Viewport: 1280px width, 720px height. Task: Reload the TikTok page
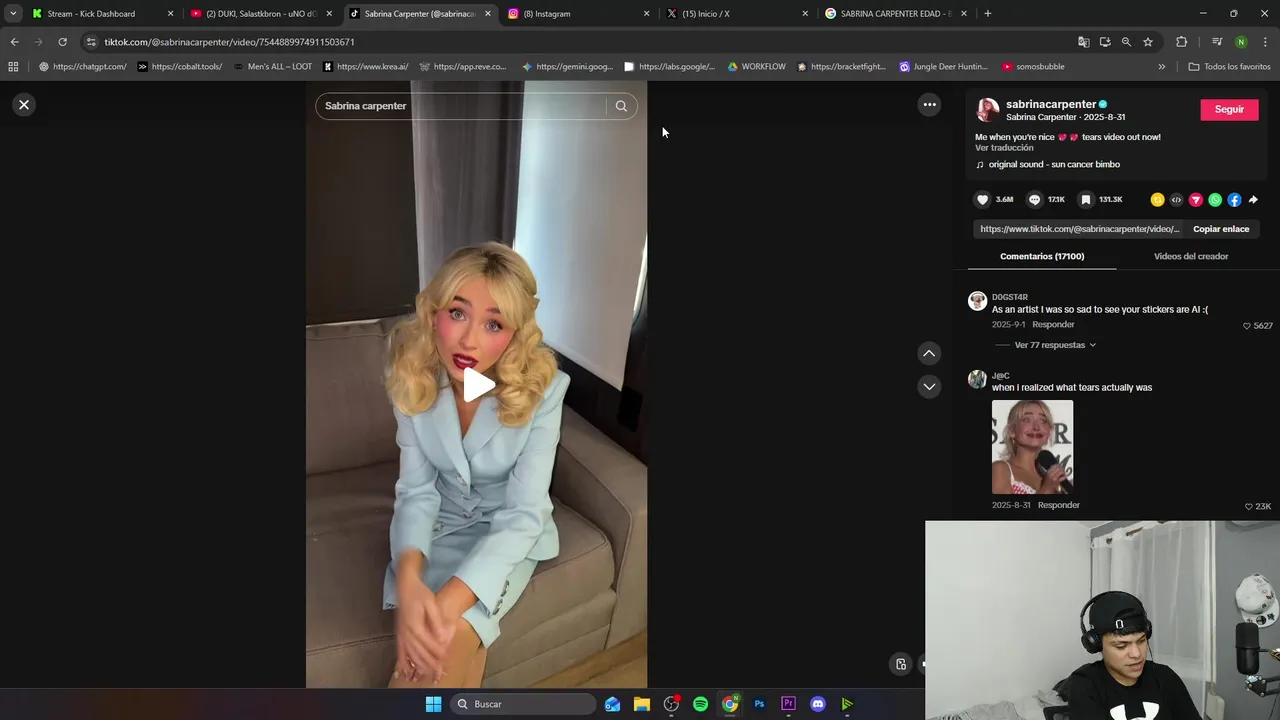62,42
